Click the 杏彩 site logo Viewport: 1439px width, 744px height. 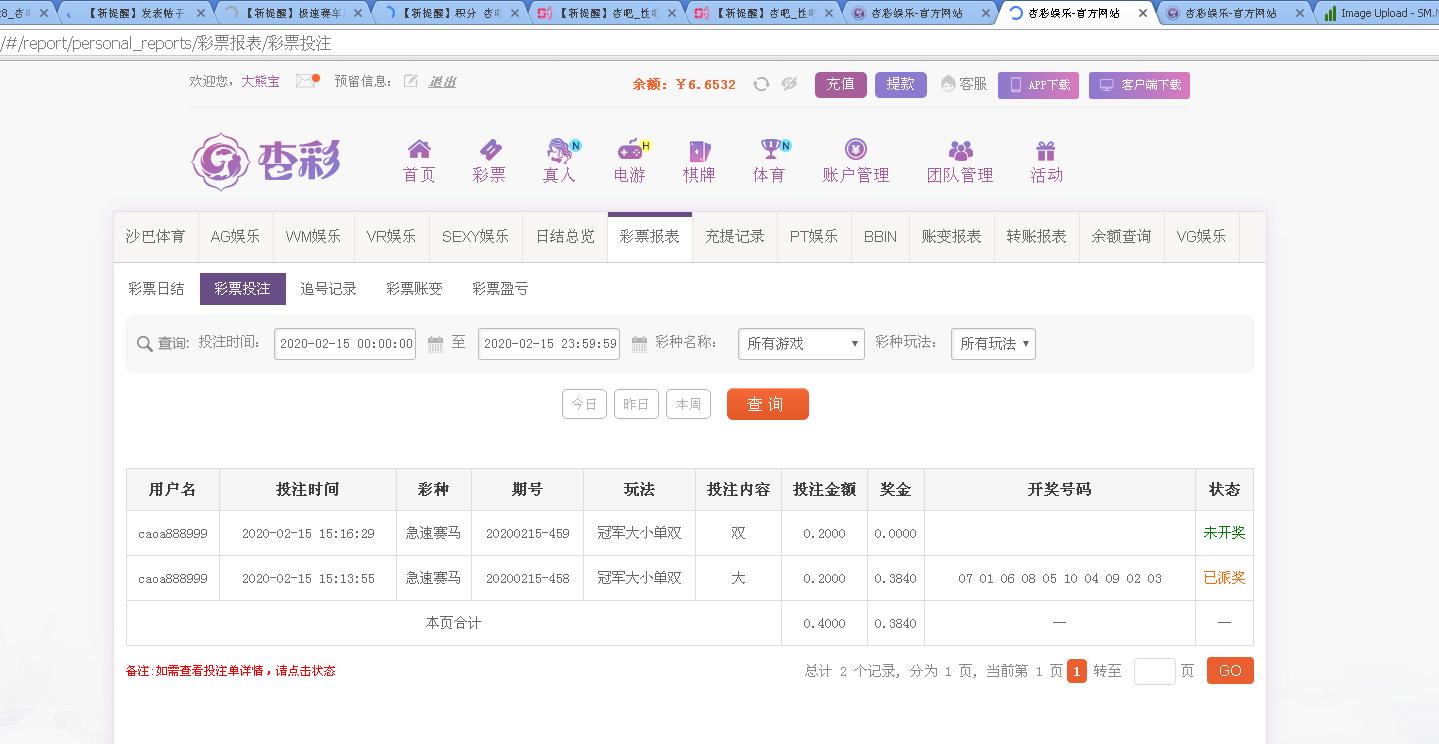(x=266, y=161)
